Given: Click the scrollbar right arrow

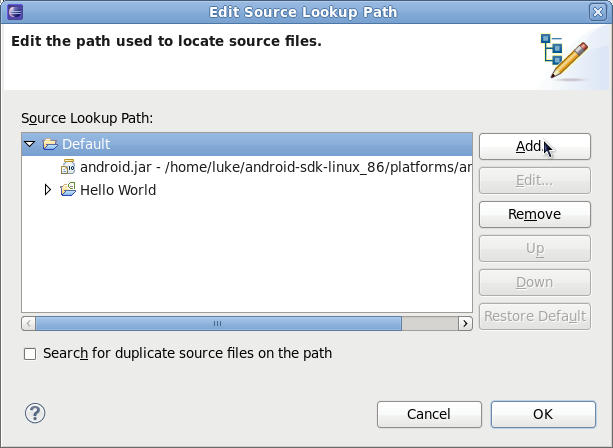Looking at the screenshot, I should coord(465,324).
